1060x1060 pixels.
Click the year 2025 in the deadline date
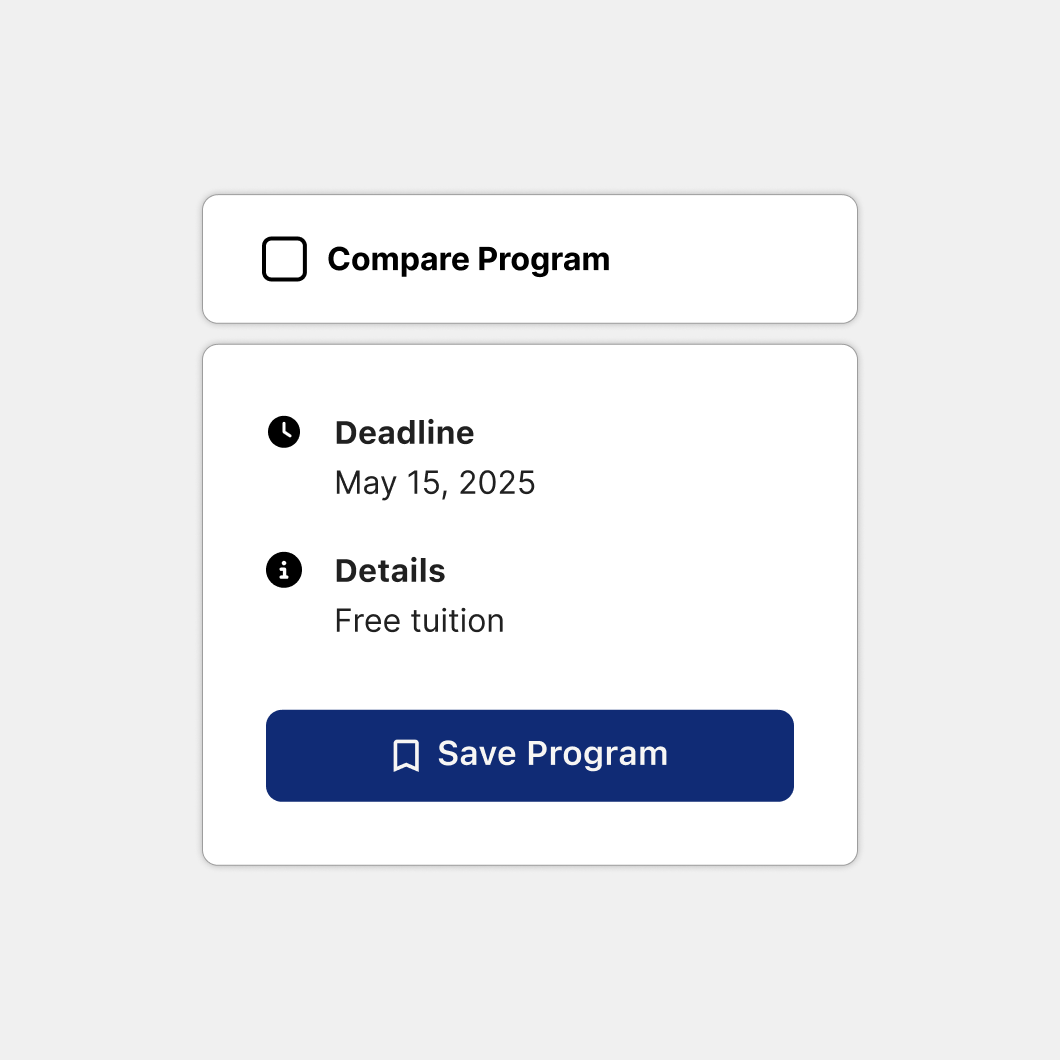[x=497, y=483]
